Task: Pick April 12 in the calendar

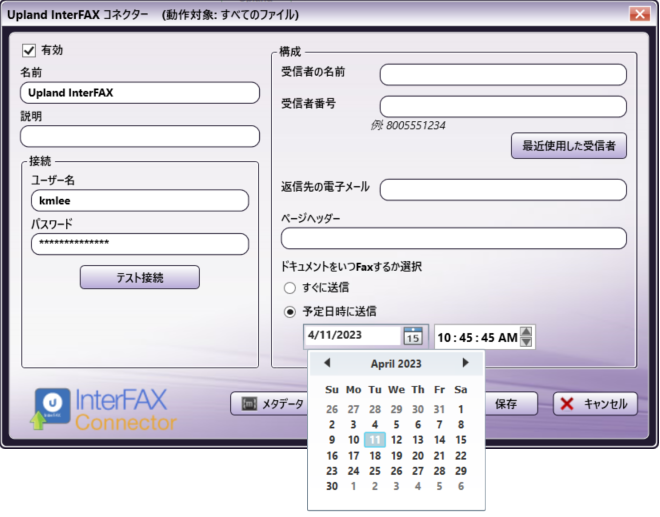Action: click(x=396, y=440)
